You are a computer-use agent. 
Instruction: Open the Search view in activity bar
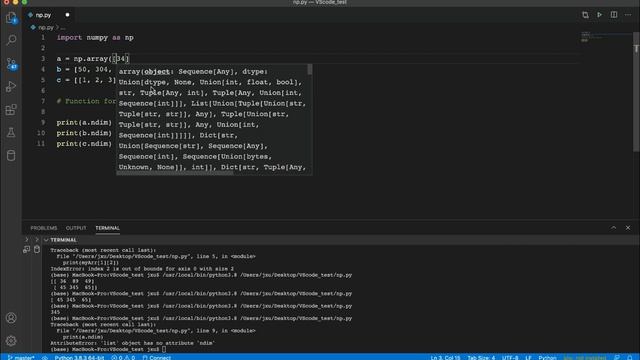click(x=11, y=40)
